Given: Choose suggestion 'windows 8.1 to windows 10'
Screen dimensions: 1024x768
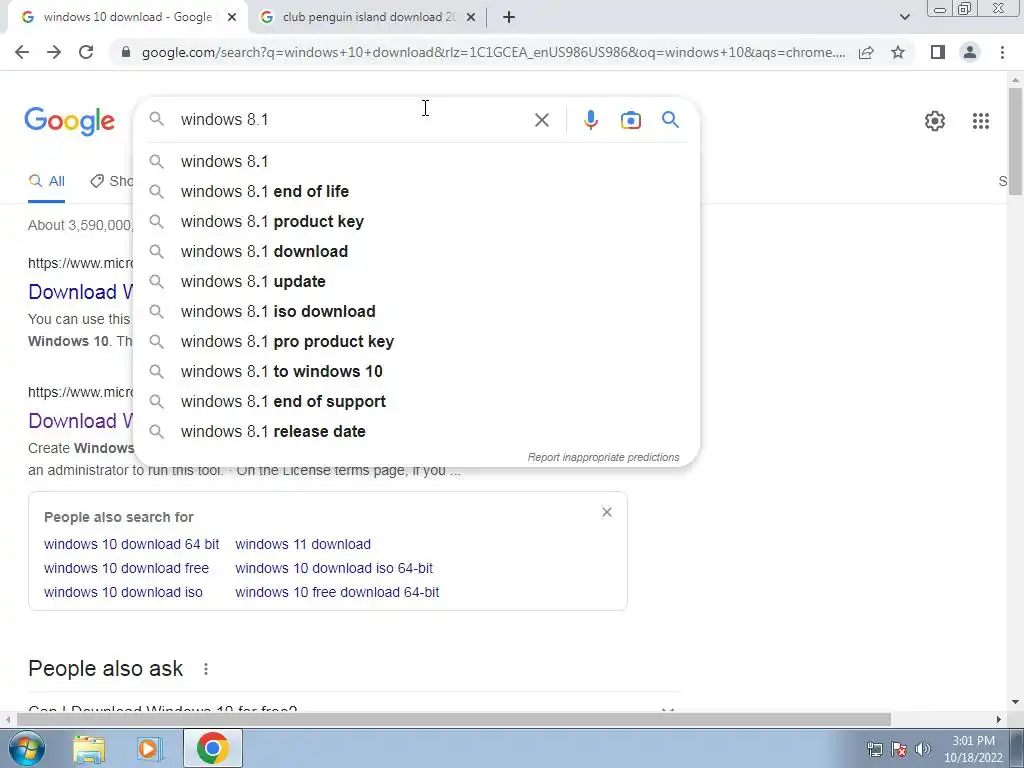Looking at the screenshot, I should pos(416,372).
